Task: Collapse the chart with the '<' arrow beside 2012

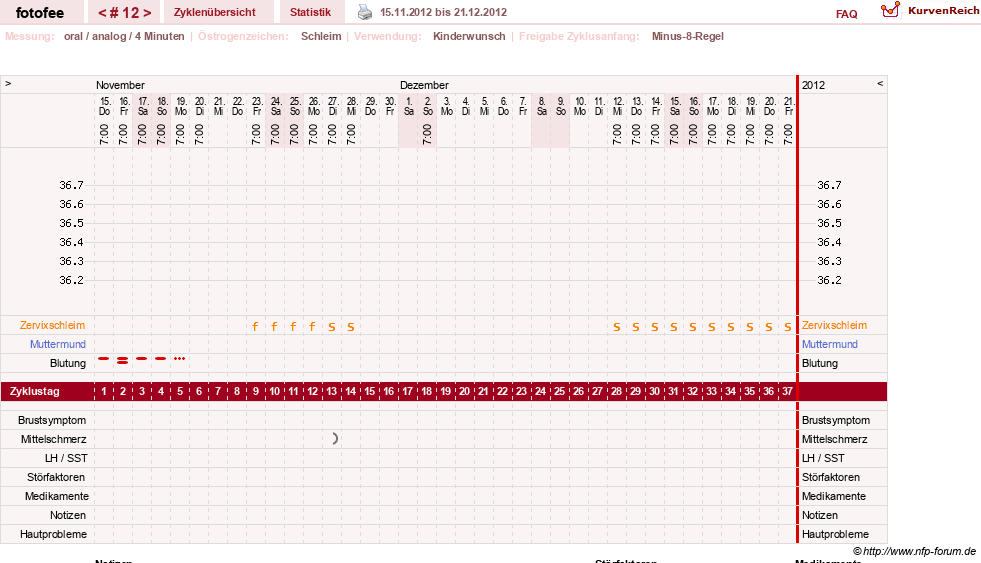Action: pos(880,83)
